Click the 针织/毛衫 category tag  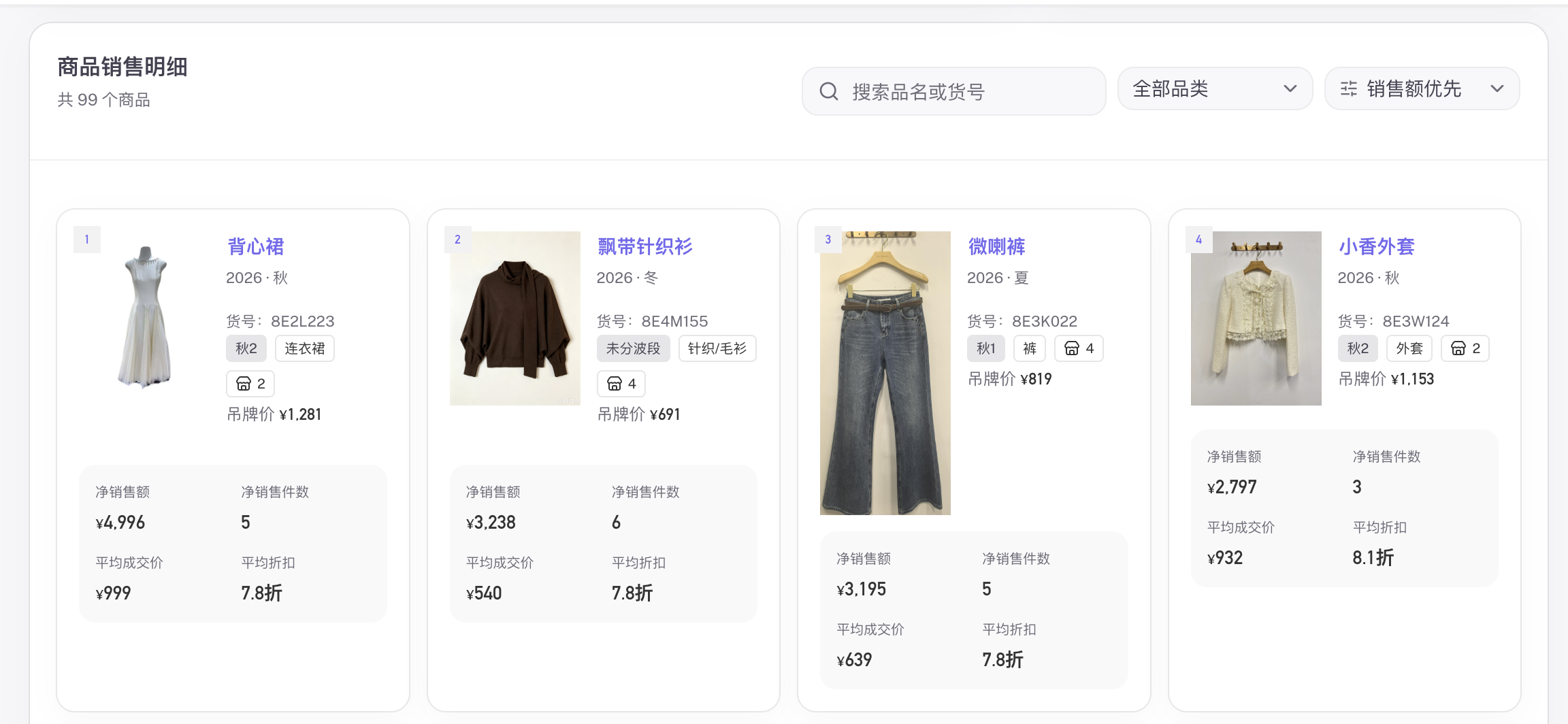(x=717, y=348)
